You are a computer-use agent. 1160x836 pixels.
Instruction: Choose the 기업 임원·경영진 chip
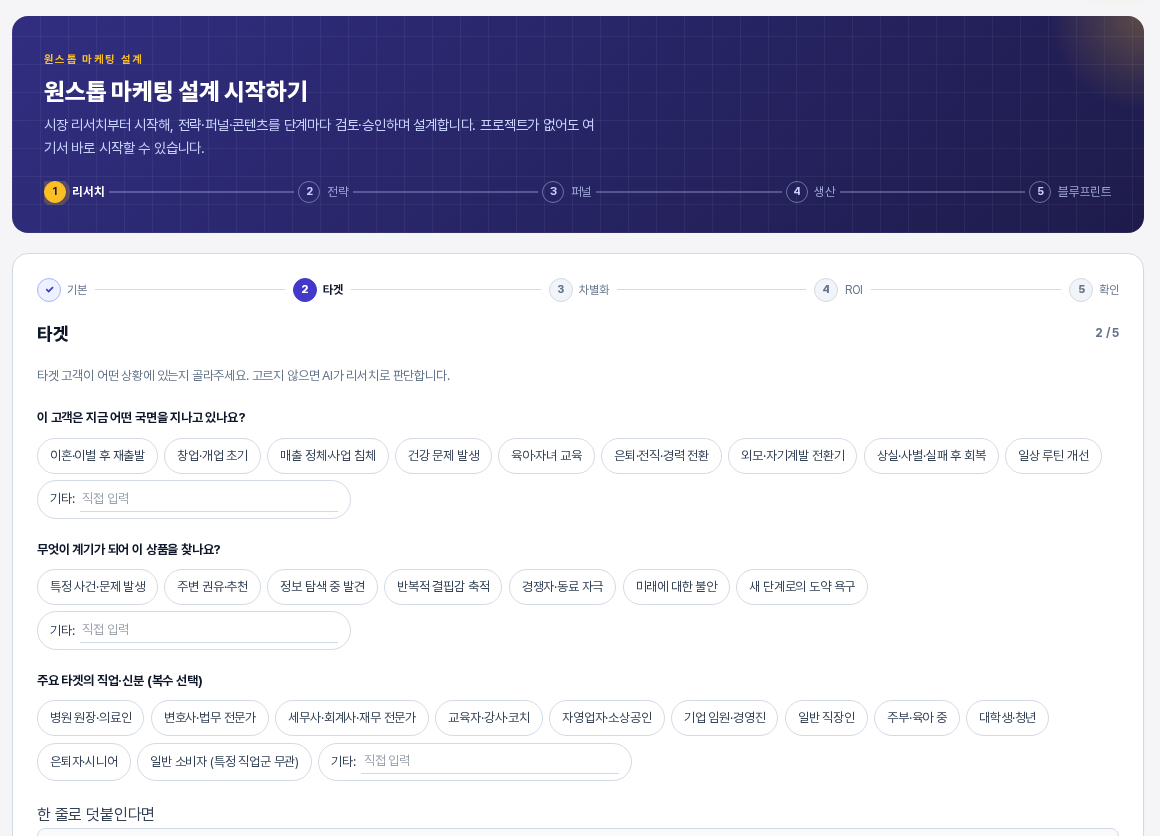[724, 718]
